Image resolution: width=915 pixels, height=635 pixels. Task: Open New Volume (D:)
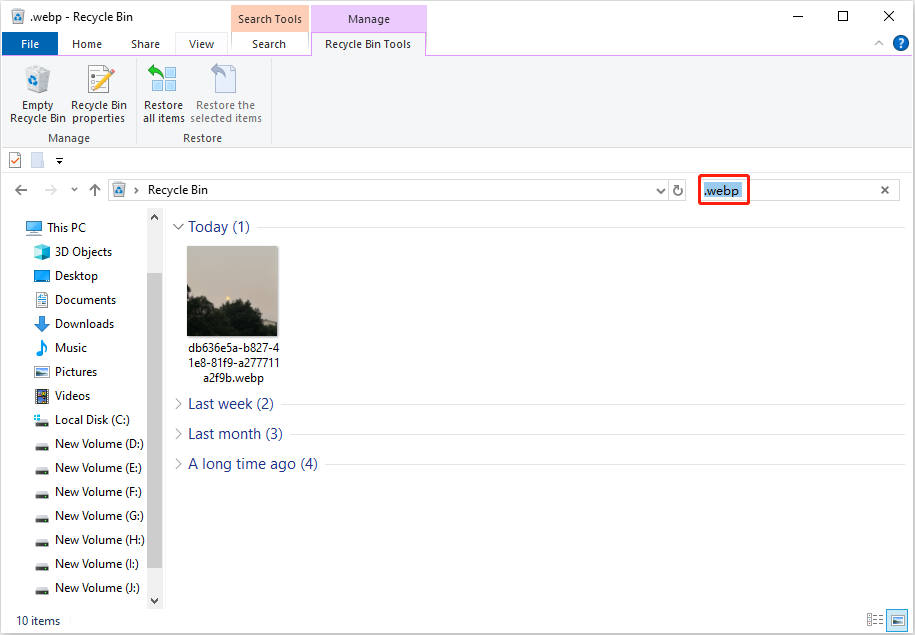[x=89, y=444]
